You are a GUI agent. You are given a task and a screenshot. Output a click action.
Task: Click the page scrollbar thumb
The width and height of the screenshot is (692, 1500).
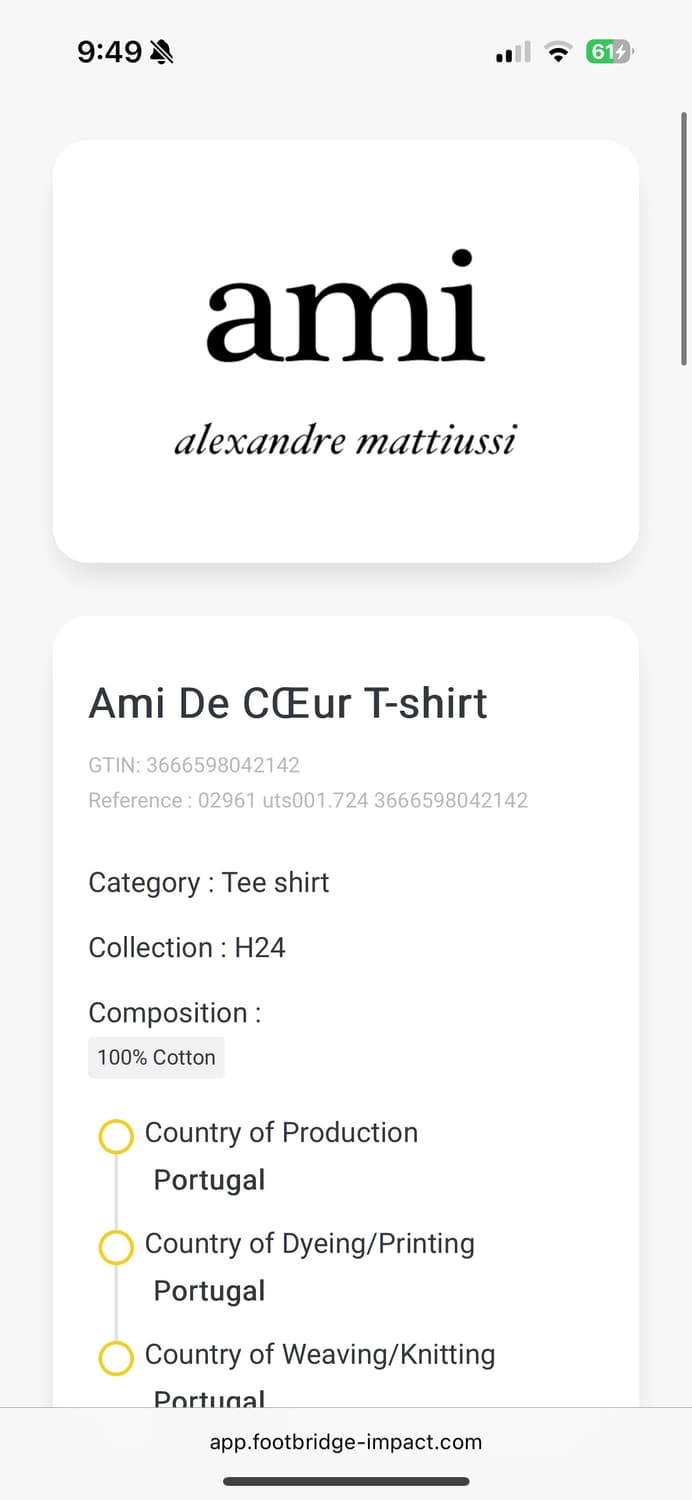pos(684,240)
